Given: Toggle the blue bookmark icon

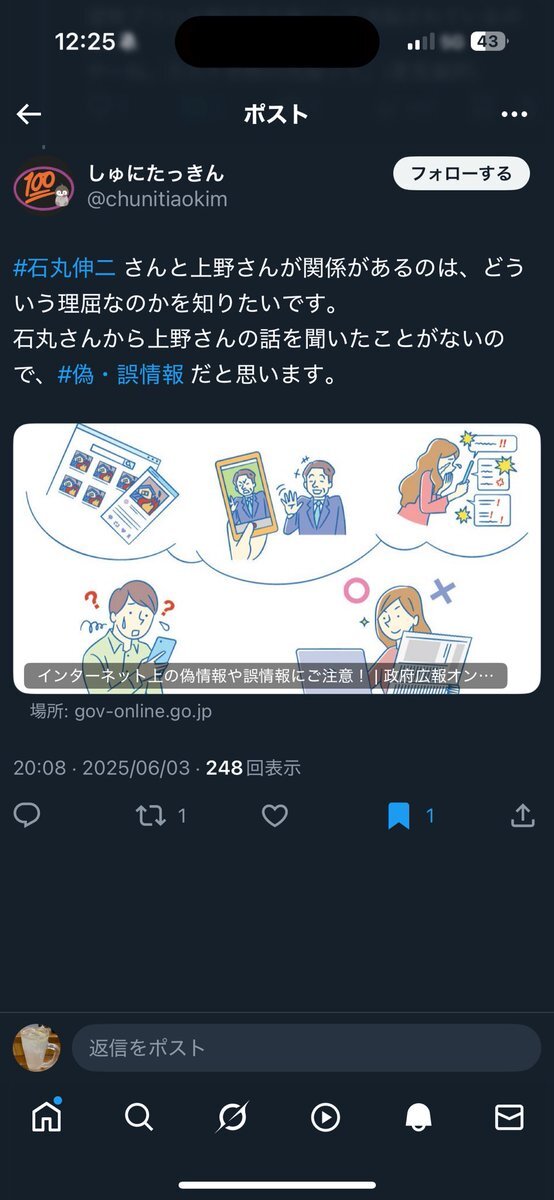Looking at the screenshot, I should [399, 816].
